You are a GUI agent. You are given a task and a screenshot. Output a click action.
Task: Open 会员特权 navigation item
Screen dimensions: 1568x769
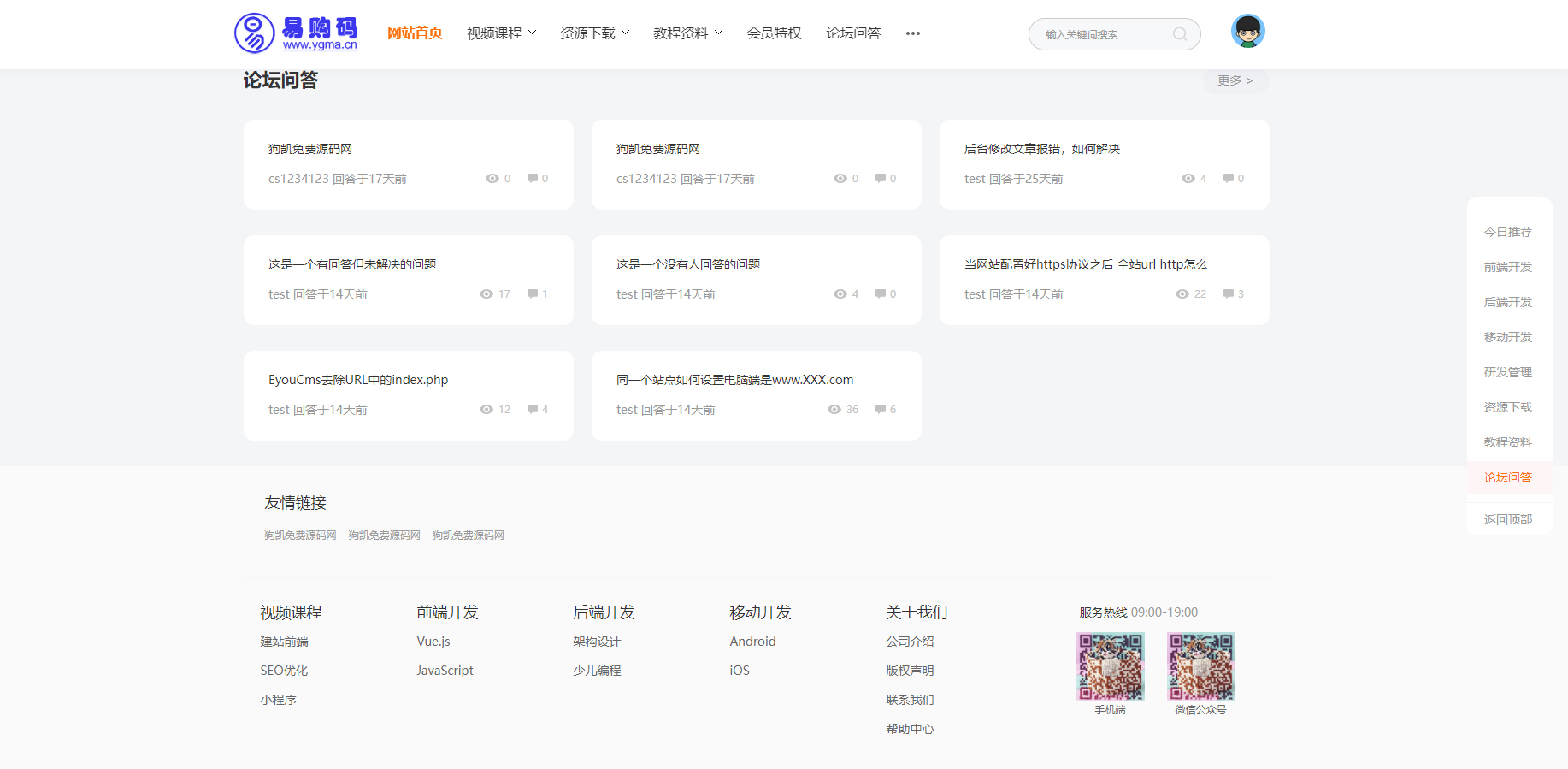[774, 33]
